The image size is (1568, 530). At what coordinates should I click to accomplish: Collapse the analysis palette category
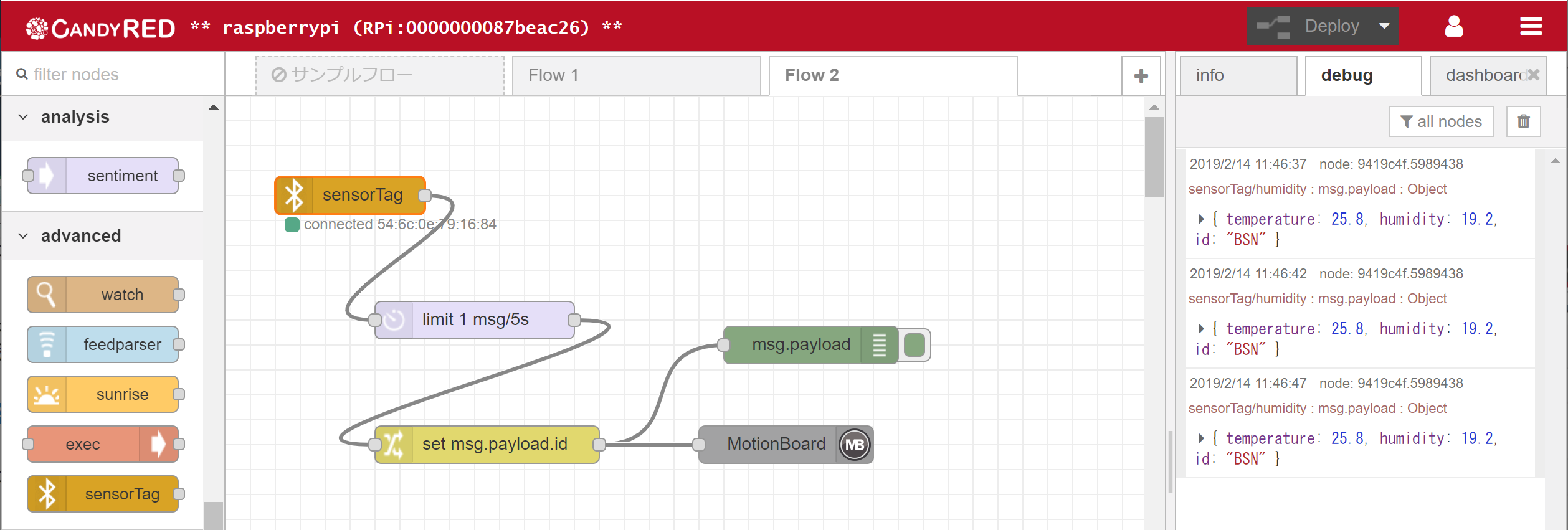(x=23, y=117)
